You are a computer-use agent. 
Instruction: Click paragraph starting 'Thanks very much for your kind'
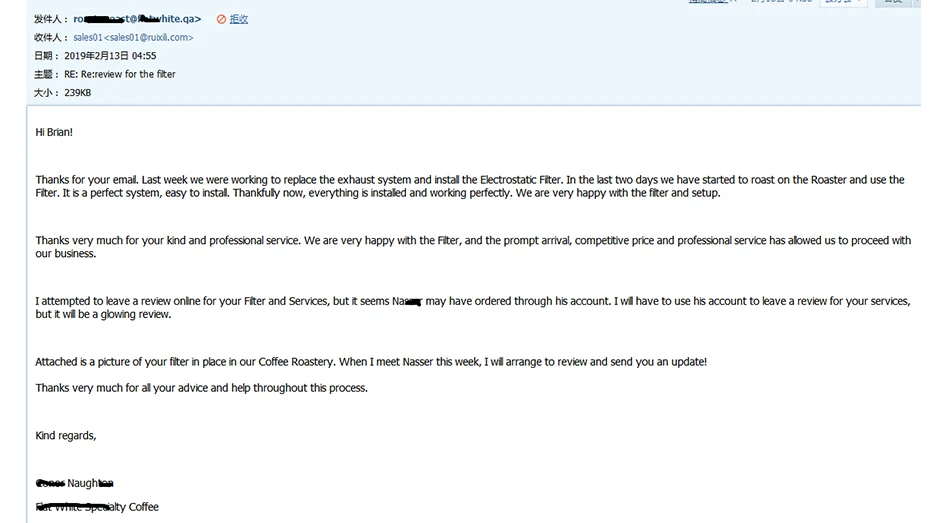click(473, 247)
